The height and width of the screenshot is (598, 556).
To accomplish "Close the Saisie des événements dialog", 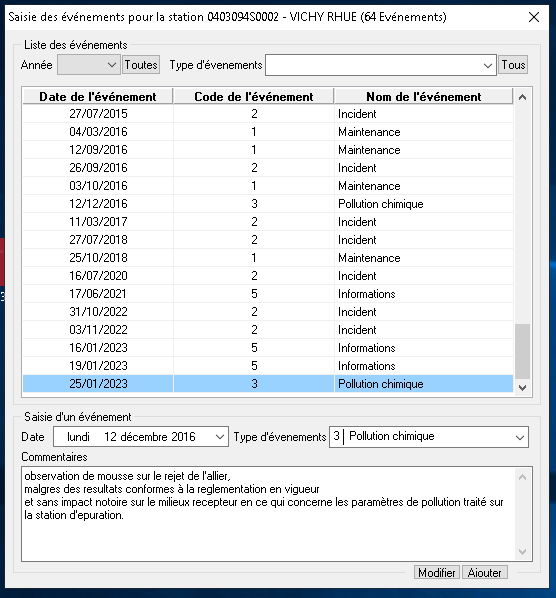I will click(x=534, y=17).
